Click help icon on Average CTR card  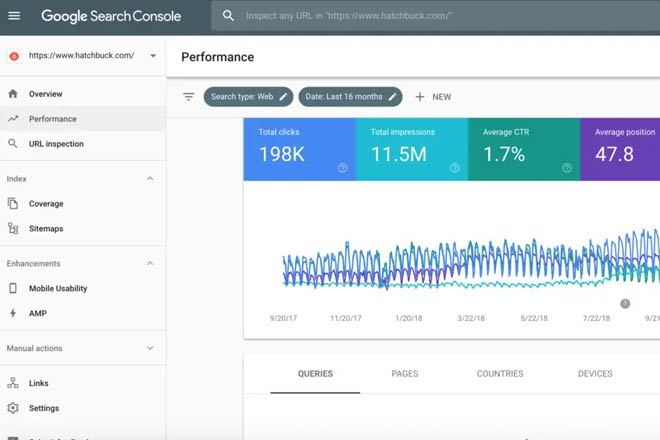coord(567,168)
